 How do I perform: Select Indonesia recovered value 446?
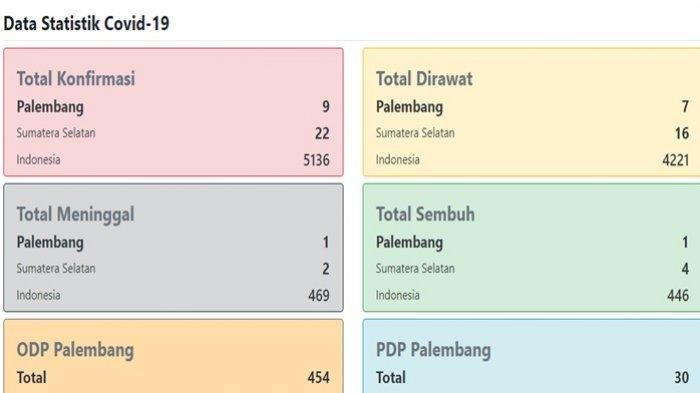(x=678, y=295)
